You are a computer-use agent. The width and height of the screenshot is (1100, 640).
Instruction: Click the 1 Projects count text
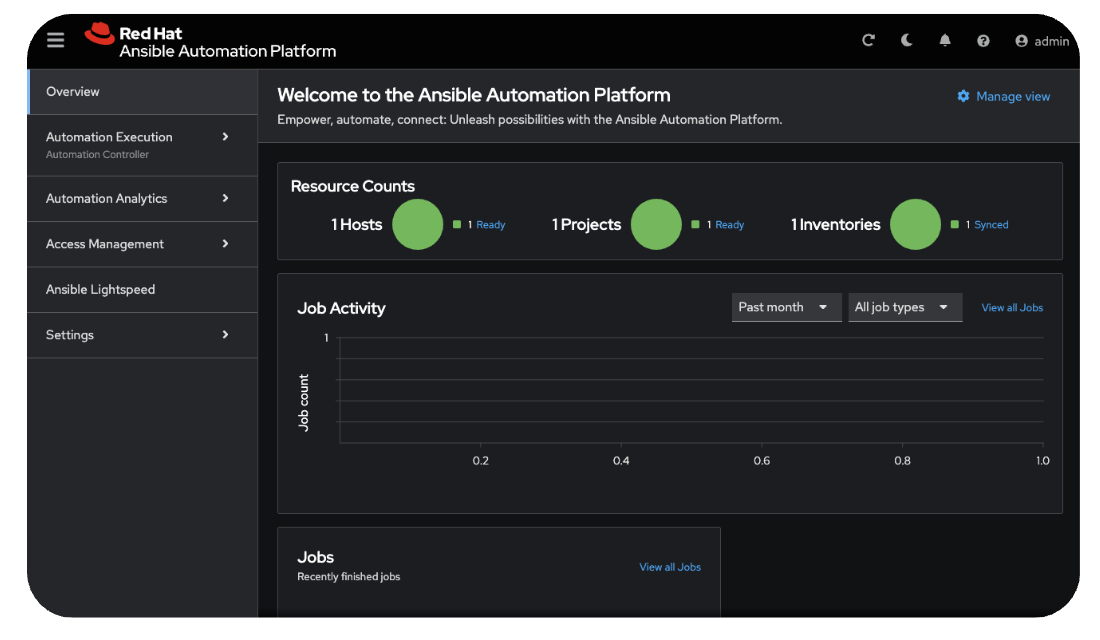[586, 225]
